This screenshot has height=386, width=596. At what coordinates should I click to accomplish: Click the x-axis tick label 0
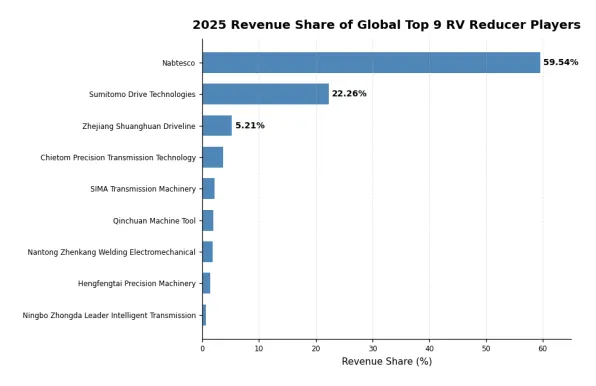point(202,349)
